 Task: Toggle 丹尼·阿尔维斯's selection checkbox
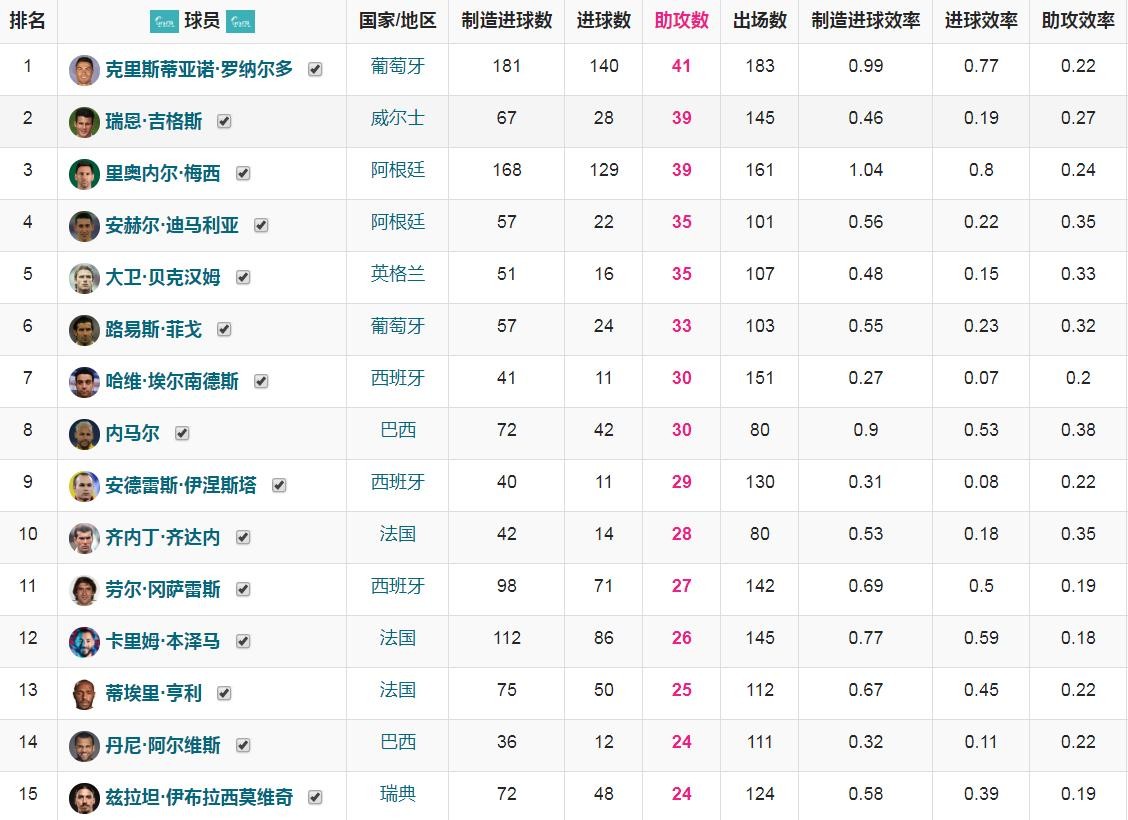pyautogui.click(x=243, y=746)
